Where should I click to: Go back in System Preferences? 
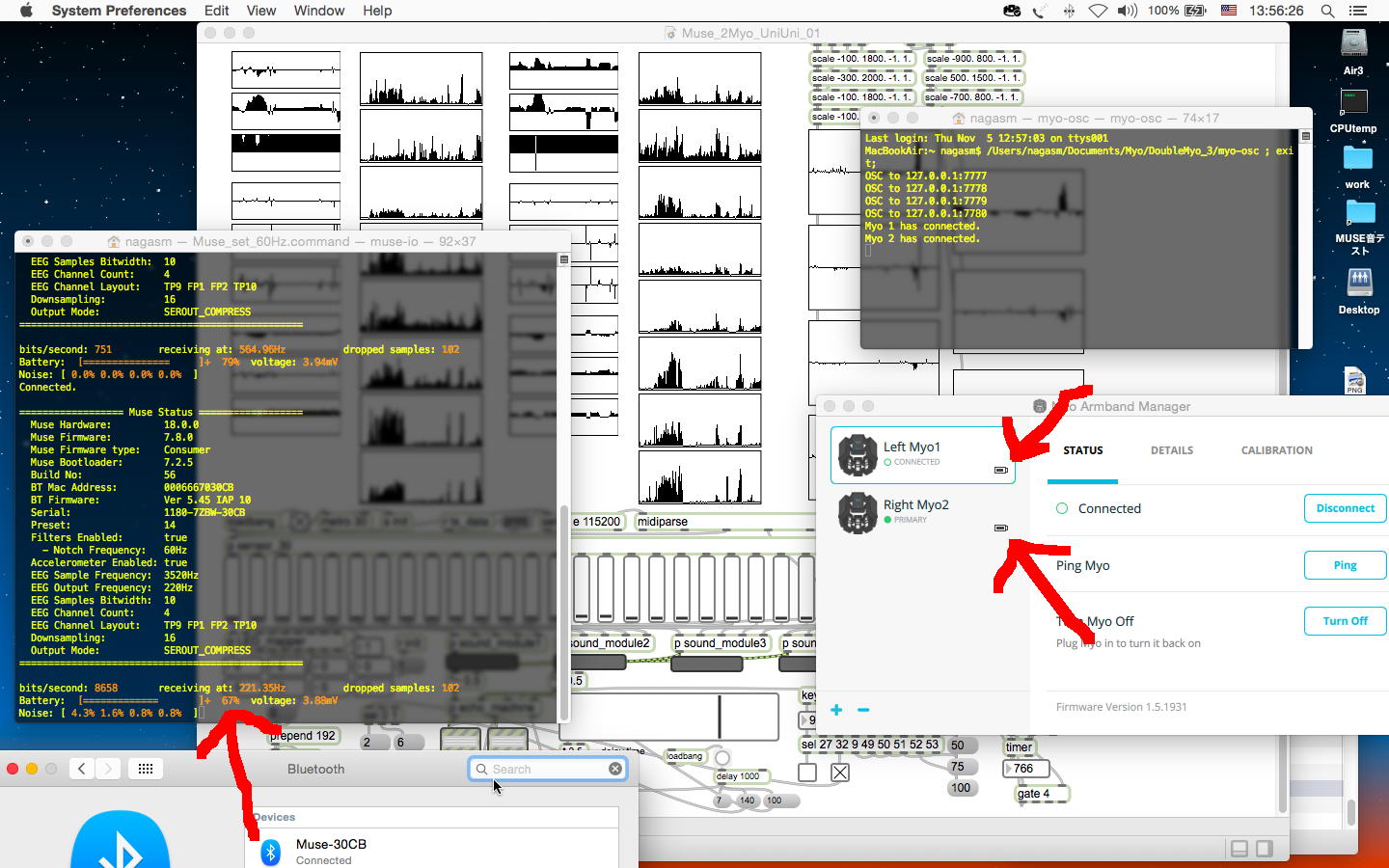coord(82,769)
